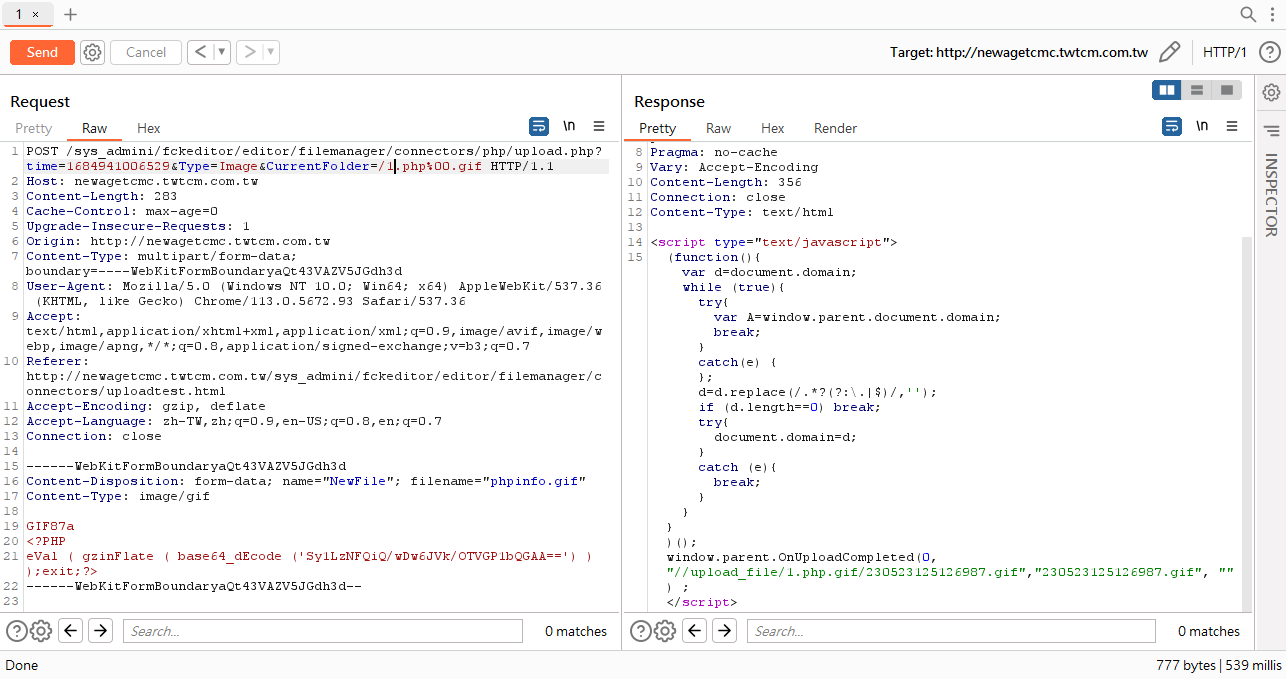Click the GIF87a line in request body
1286x679 pixels.
click(50, 526)
